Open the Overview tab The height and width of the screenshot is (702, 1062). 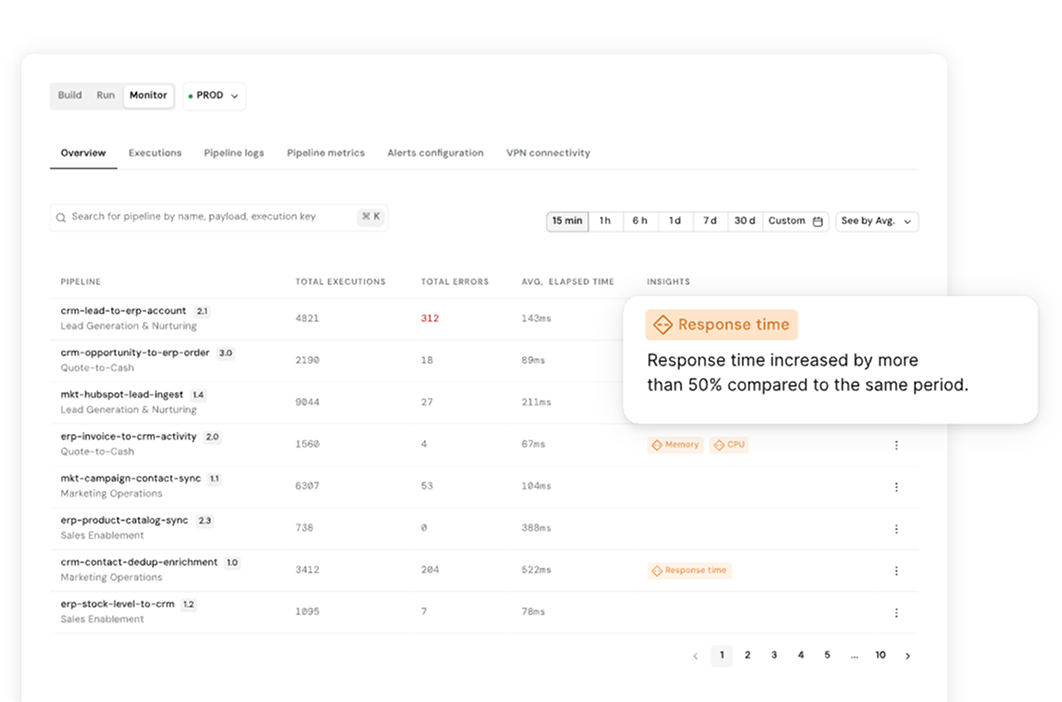tap(83, 153)
